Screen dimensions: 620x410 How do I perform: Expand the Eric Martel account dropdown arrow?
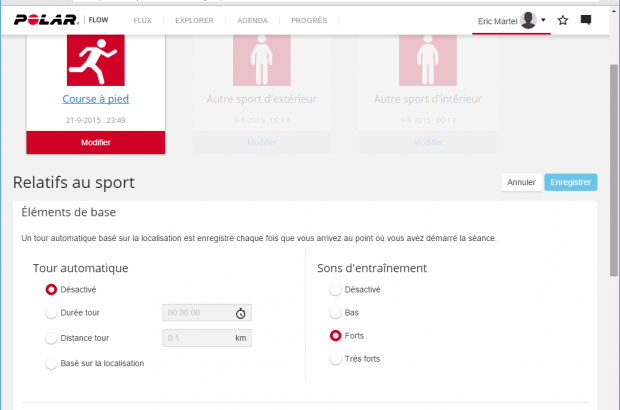point(543,20)
